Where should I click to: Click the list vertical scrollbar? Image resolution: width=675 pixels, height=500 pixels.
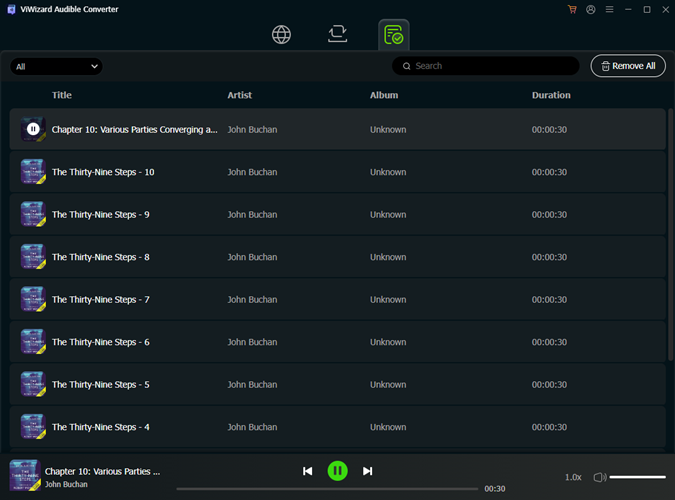coord(670,235)
